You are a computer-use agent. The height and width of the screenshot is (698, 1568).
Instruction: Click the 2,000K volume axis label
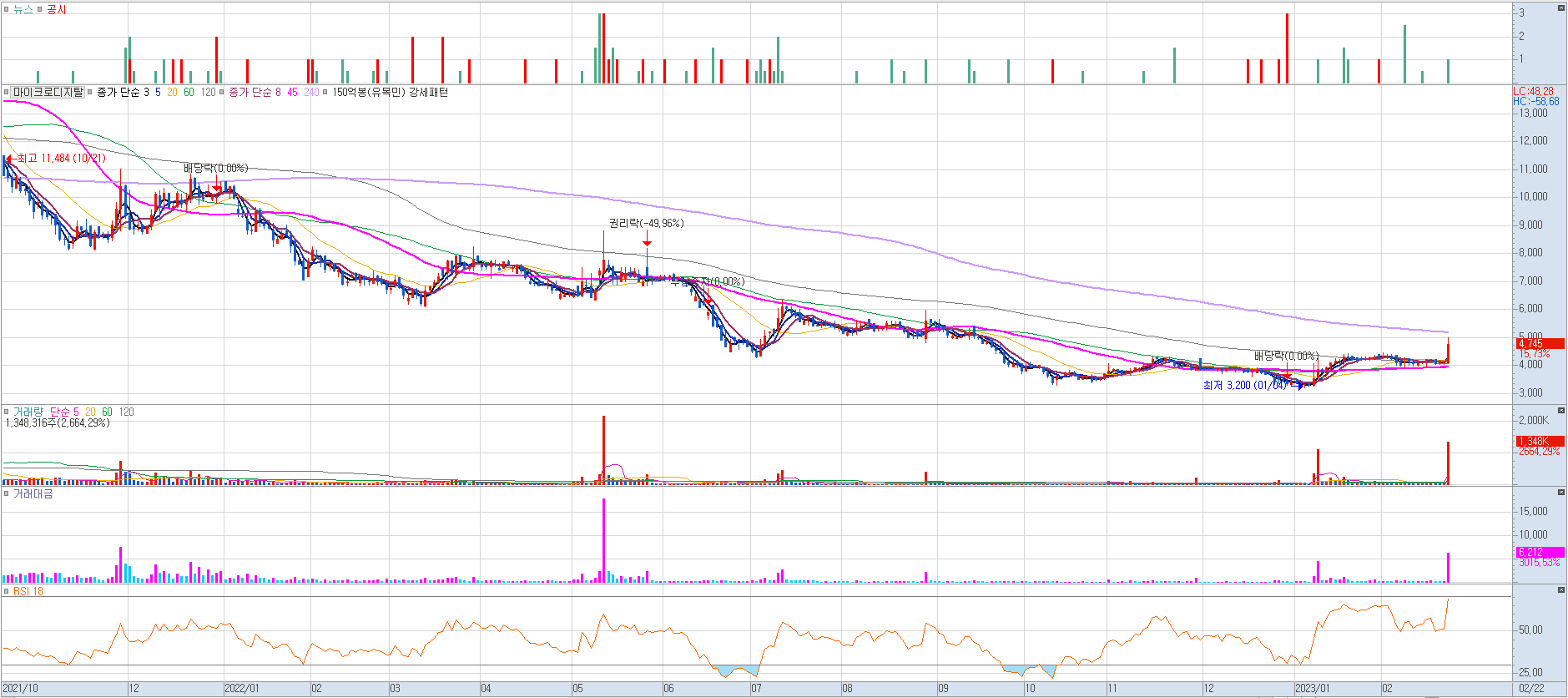tap(1533, 420)
